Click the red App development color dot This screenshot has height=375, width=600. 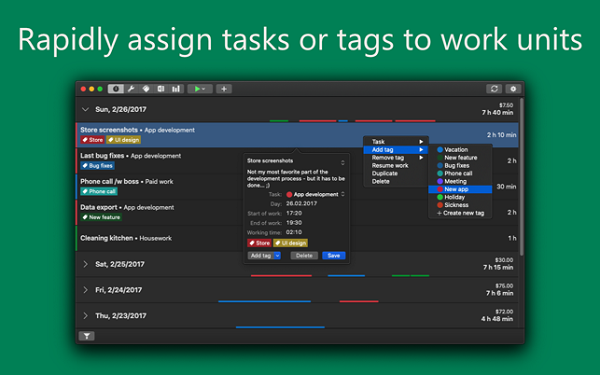pos(289,194)
